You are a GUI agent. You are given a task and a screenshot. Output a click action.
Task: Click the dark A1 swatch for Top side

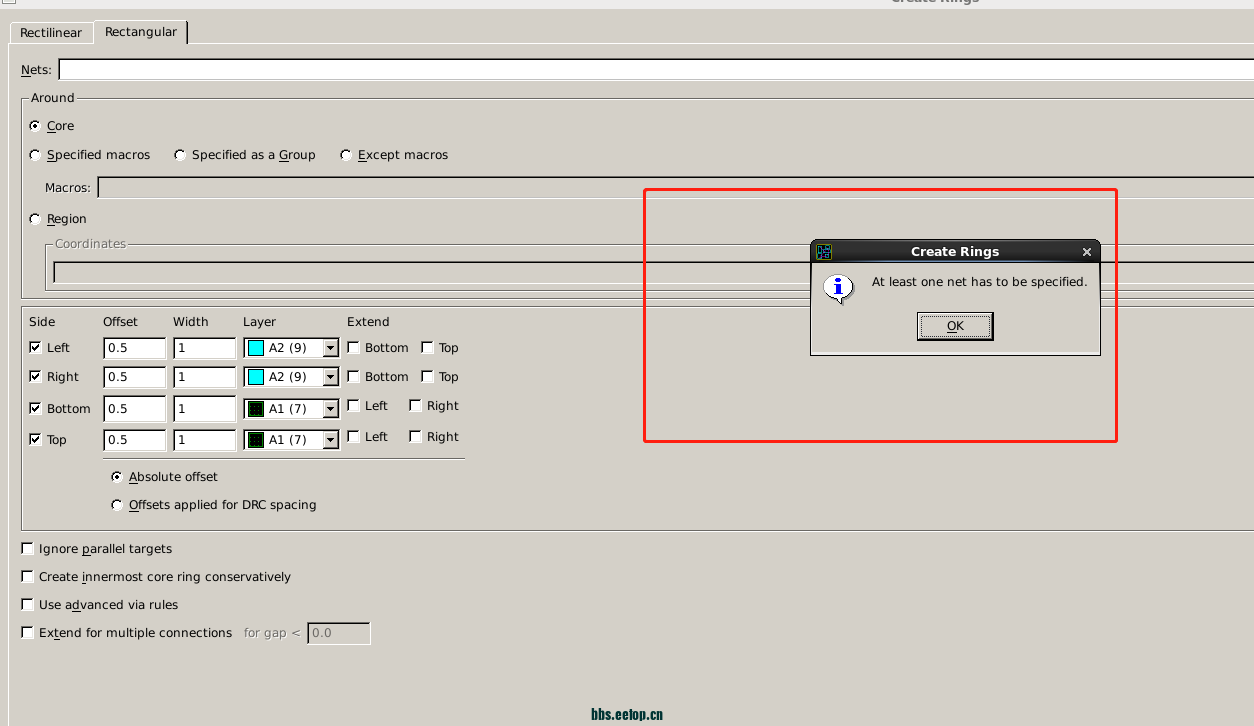click(x=256, y=440)
